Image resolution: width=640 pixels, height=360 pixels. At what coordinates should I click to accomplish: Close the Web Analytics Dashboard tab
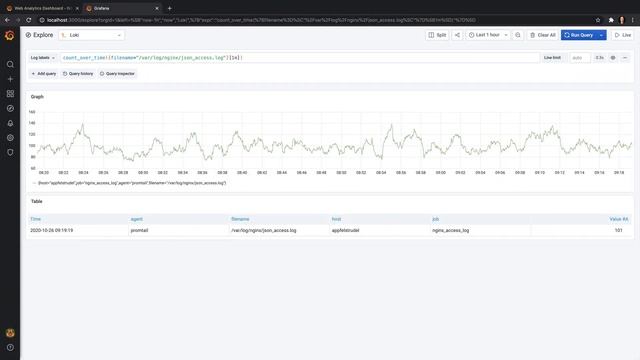[77, 8]
